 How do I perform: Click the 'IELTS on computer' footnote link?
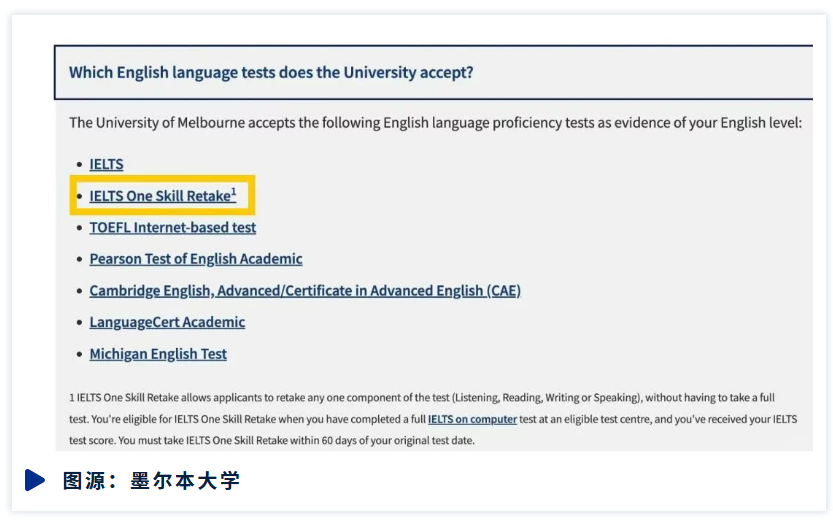pyautogui.click(x=472, y=419)
